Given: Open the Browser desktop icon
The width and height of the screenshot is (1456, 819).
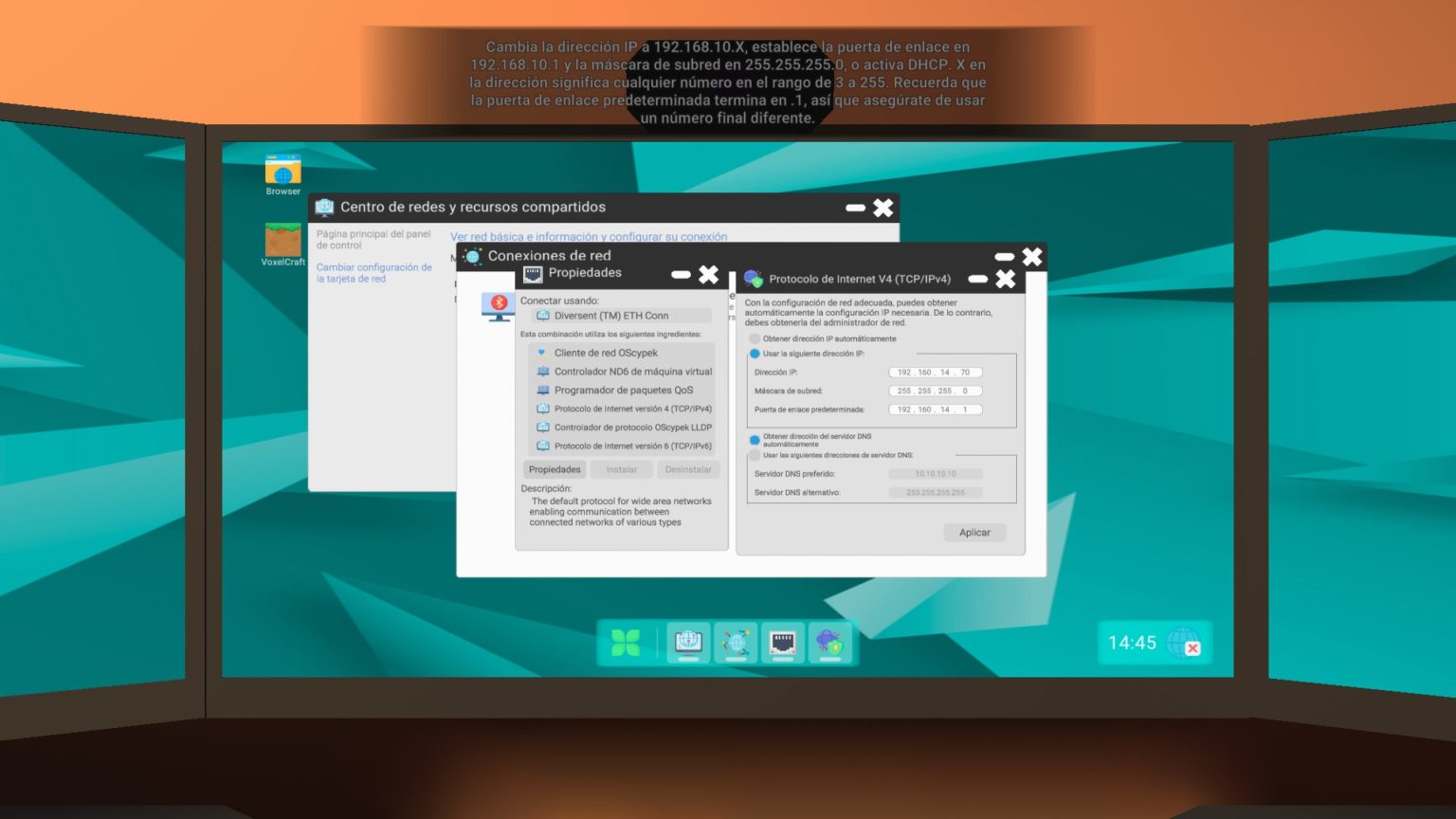Looking at the screenshot, I should (282, 169).
